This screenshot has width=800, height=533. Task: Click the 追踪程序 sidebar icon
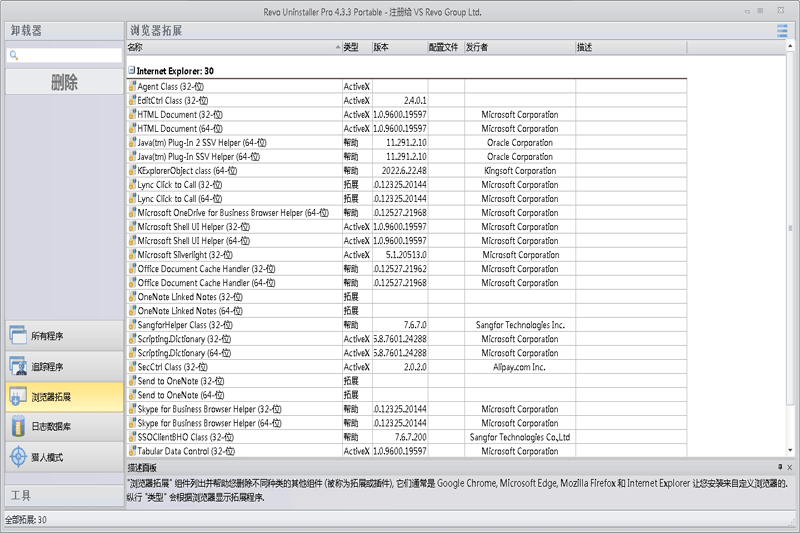18,366
